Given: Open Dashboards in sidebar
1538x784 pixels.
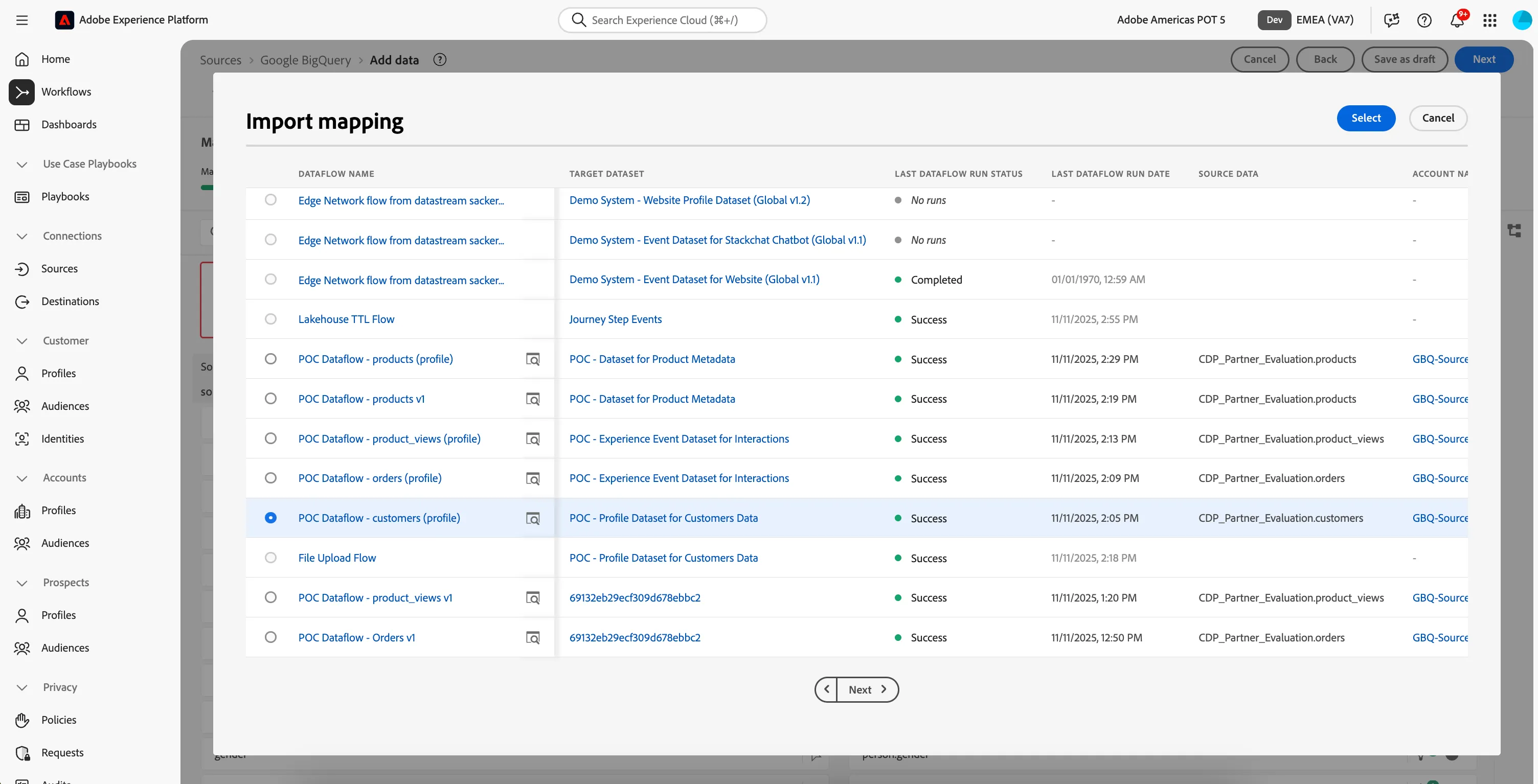Looking at the screenshot, I should click(69, 125).
